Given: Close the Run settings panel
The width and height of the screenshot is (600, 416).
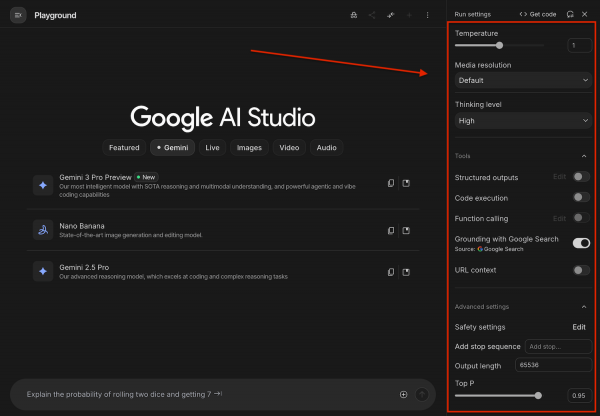Looking at the screenshot, I should point(585,14).
